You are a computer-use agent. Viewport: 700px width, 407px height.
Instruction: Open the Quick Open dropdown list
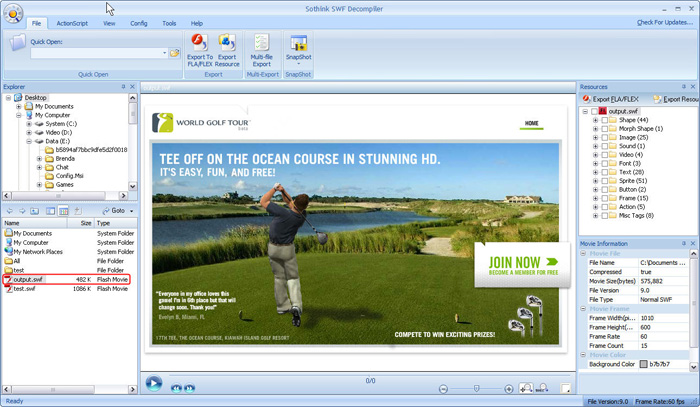click(164, 53)
